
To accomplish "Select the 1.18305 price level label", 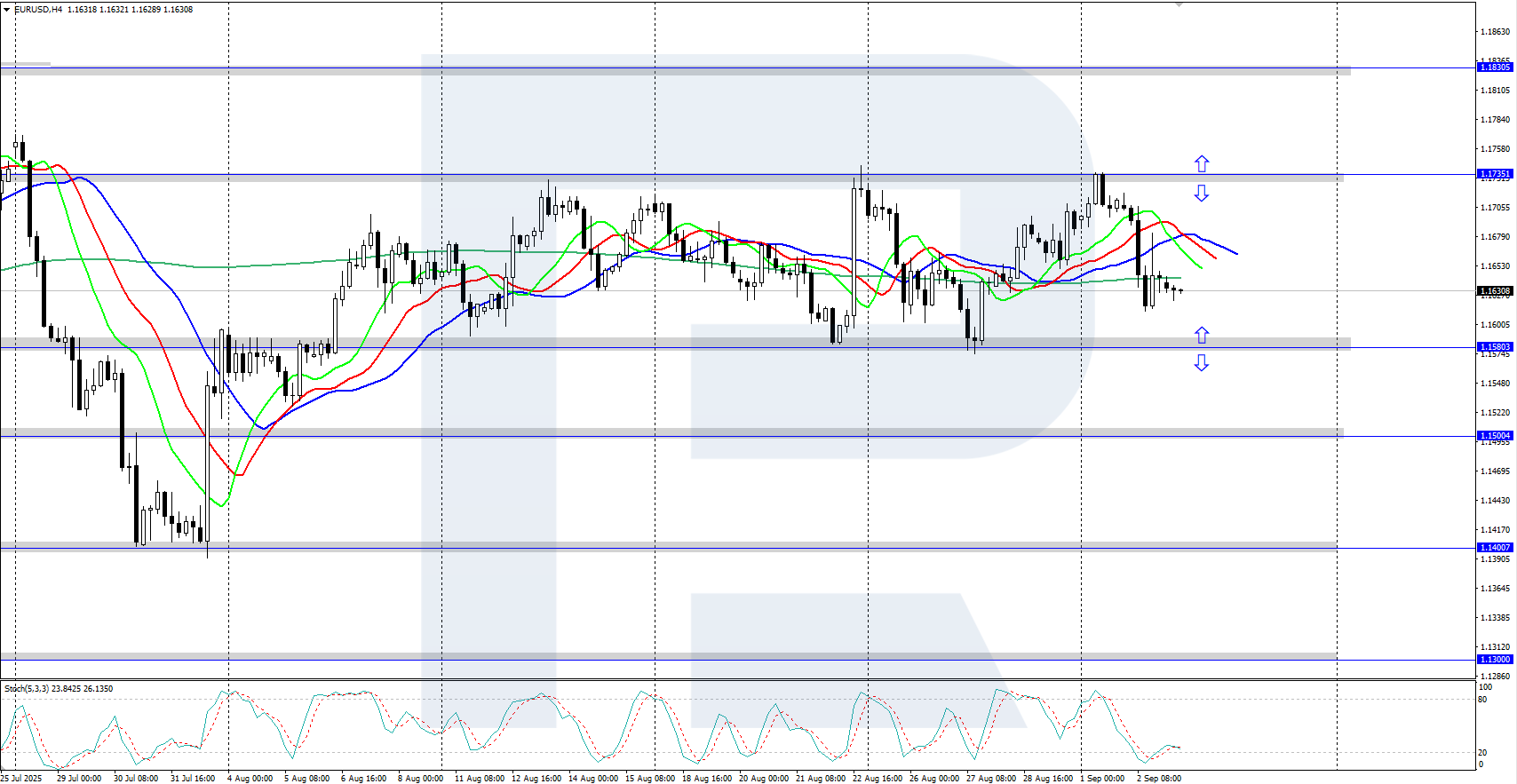I will [1494, 67].
